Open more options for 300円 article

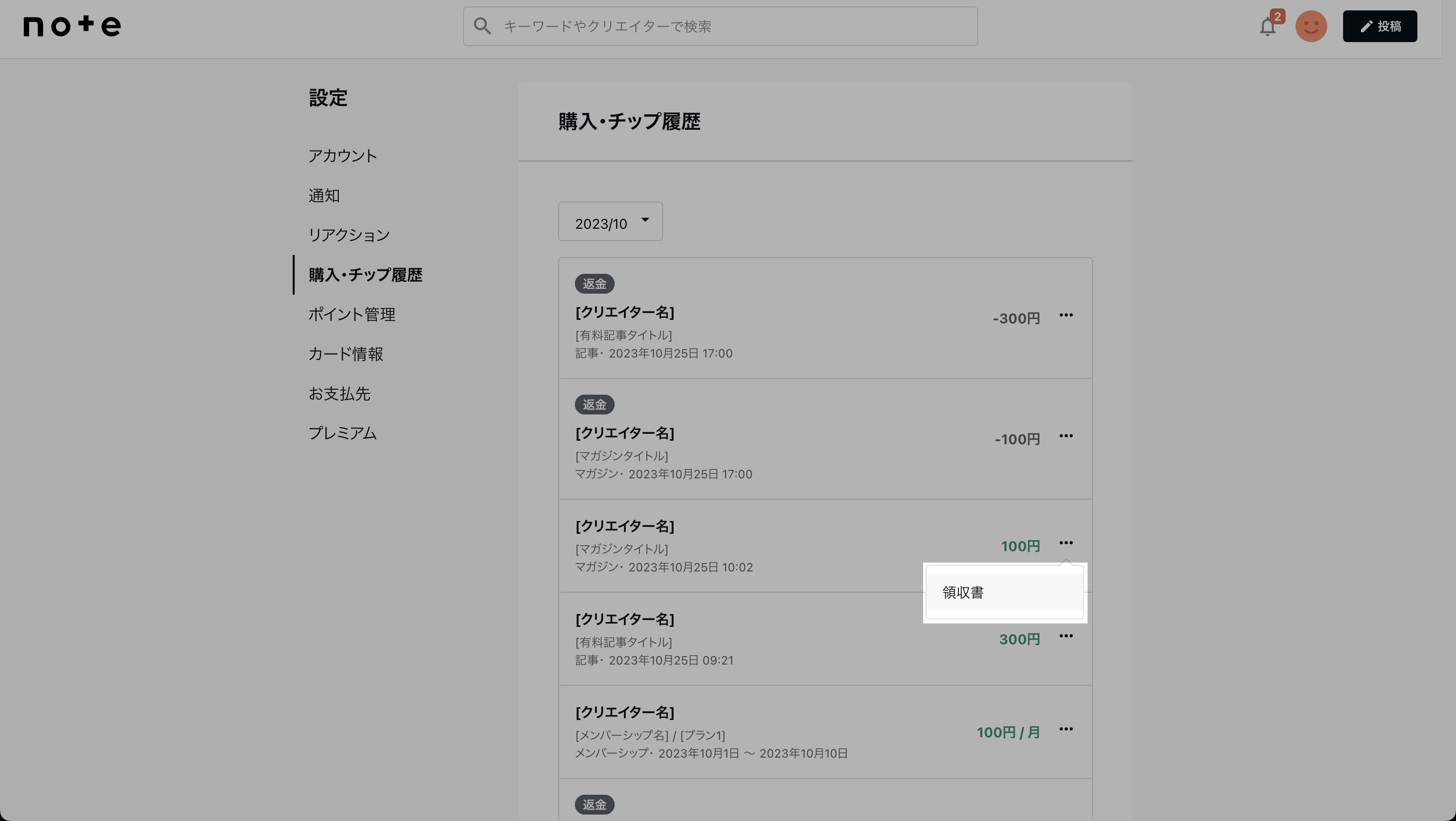1065,636
